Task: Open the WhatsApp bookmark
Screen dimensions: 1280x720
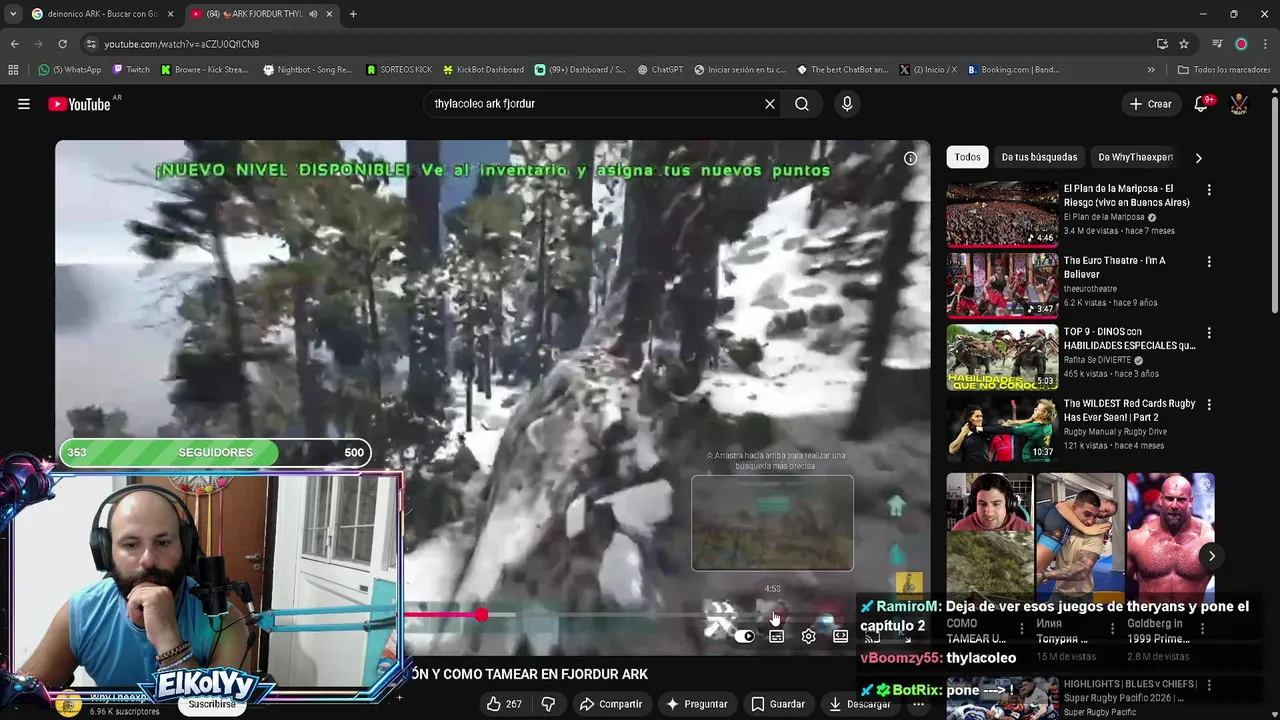Action: coord(70,70)
